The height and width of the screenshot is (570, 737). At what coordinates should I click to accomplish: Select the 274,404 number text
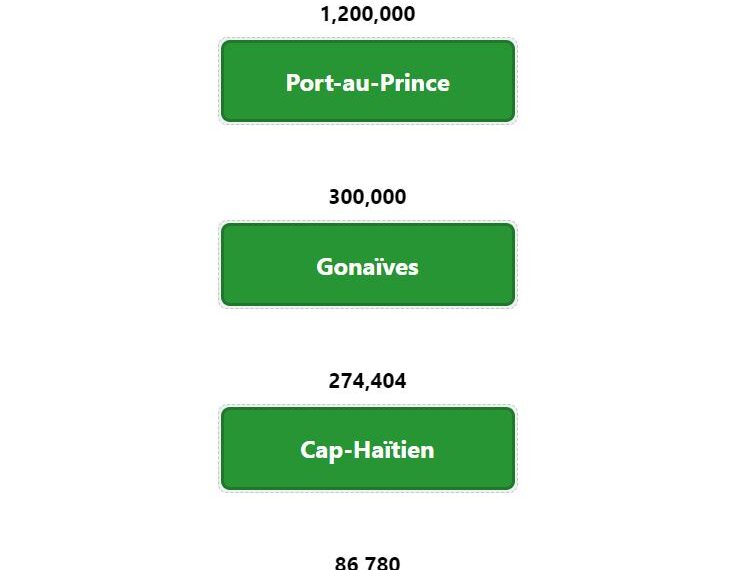(x=368, y=381)
